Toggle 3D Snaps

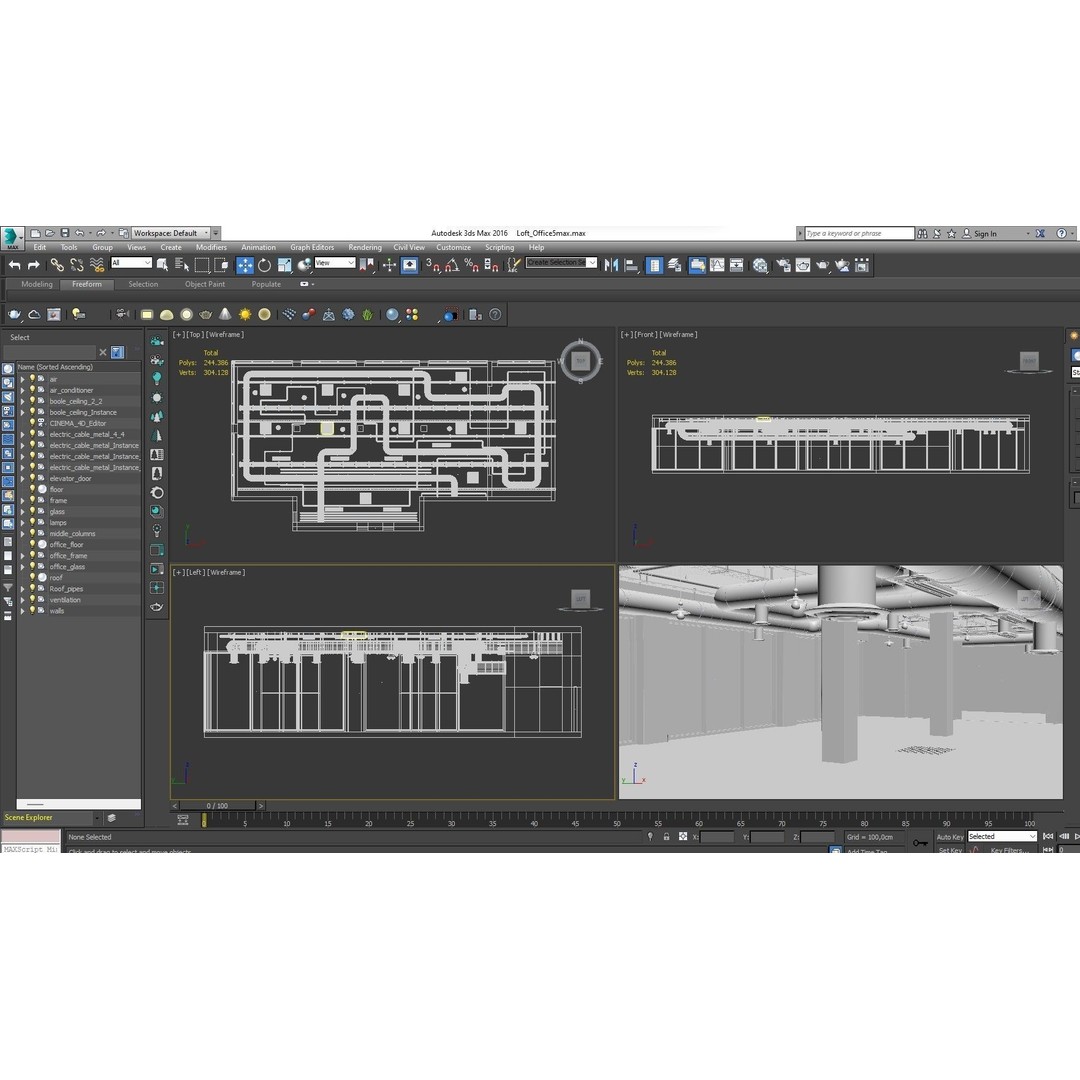432,265
